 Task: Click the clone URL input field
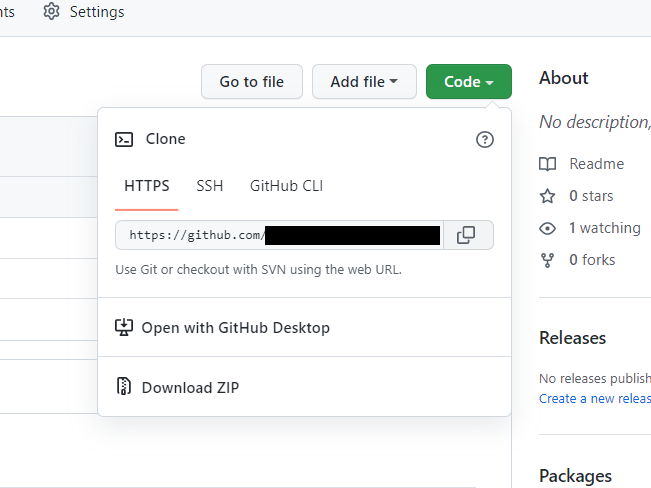tap(279, 235)
